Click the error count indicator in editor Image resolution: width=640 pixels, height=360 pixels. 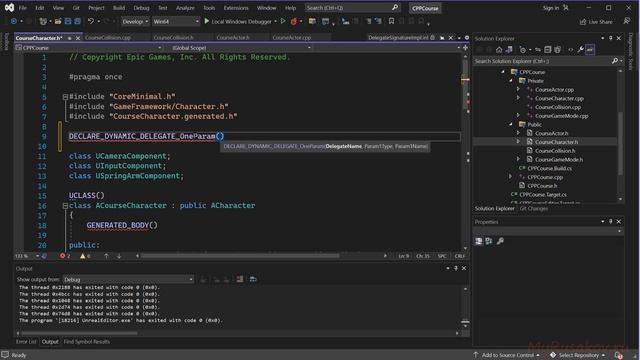[x=64, y=256]
